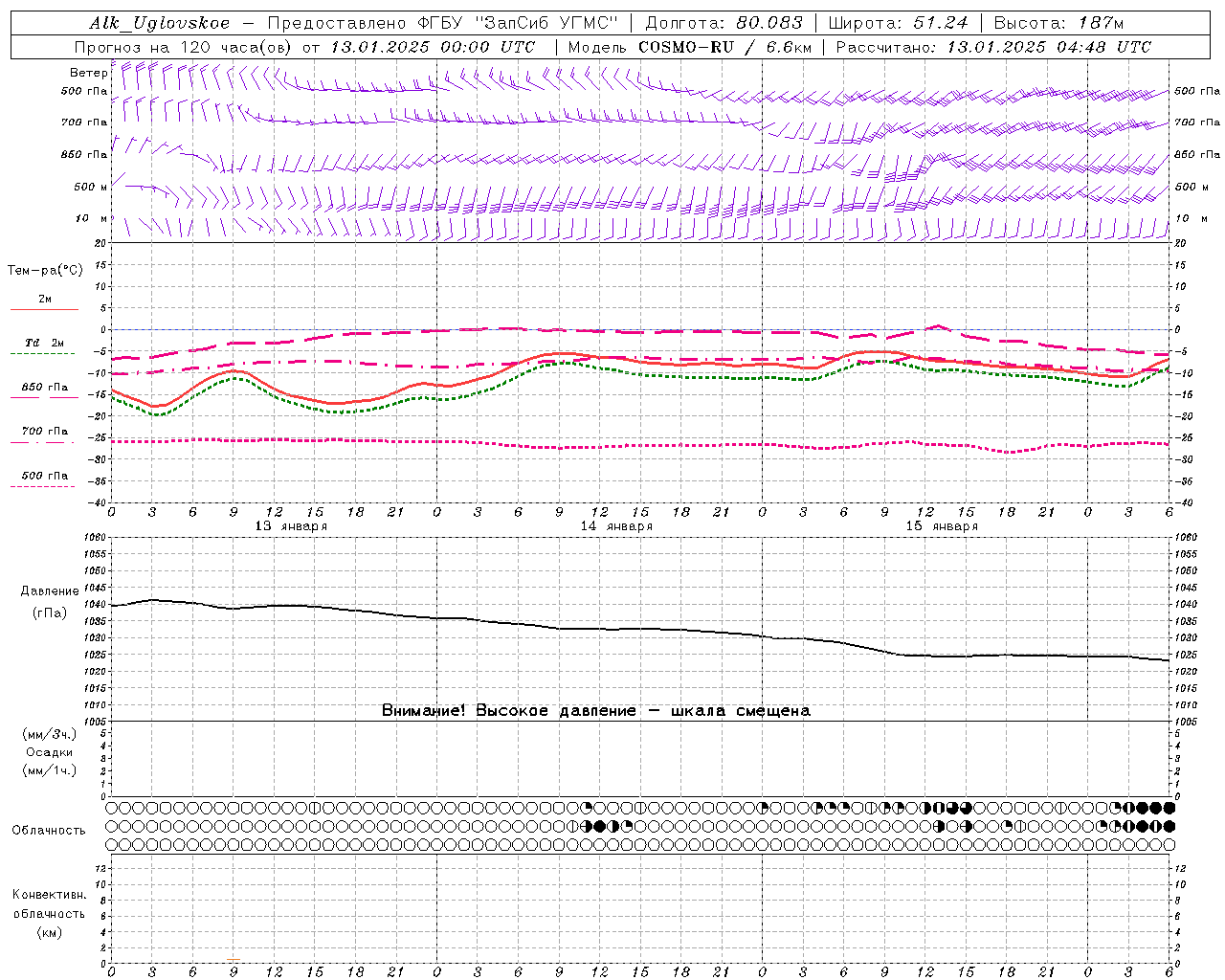
Task: Click the Ветер panel label
Action: click(88, 73)
